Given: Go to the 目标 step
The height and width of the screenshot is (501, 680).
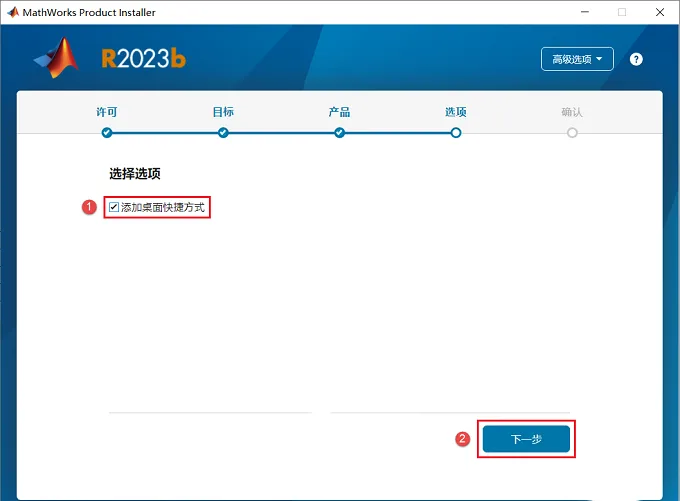Looking at the screenshot, I should [223, 112].
